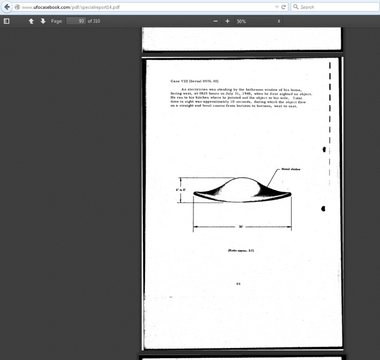The image size is (380, 360).
Task: Open the 50% zoom level dropdown
Action: (258, 21)
